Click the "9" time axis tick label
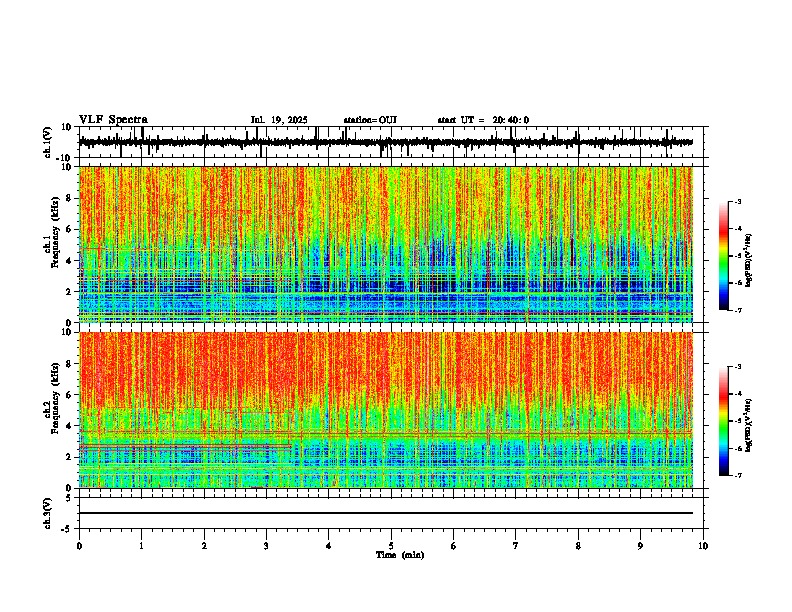This screenshot has width=792, height=612. (640, 546)
